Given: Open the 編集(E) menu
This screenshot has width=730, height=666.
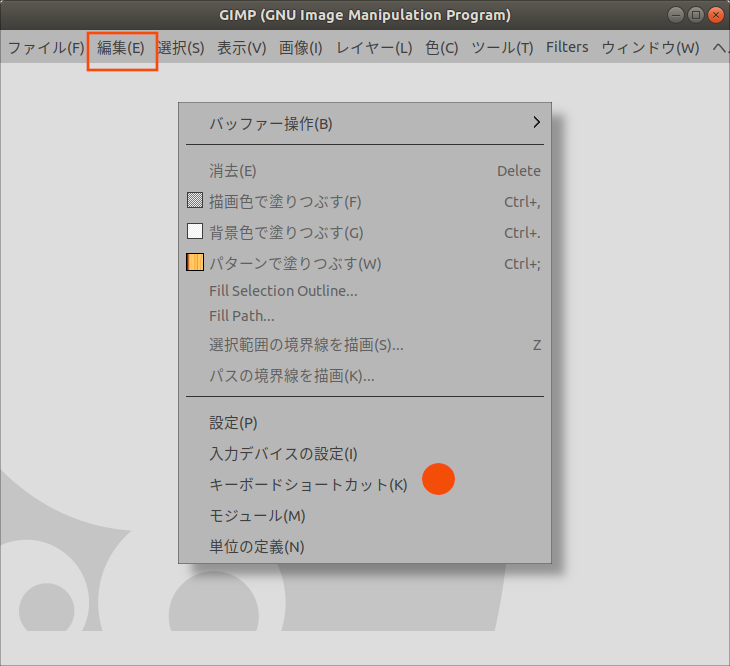Looking at the screenshot, I should [x=121, y=47].
